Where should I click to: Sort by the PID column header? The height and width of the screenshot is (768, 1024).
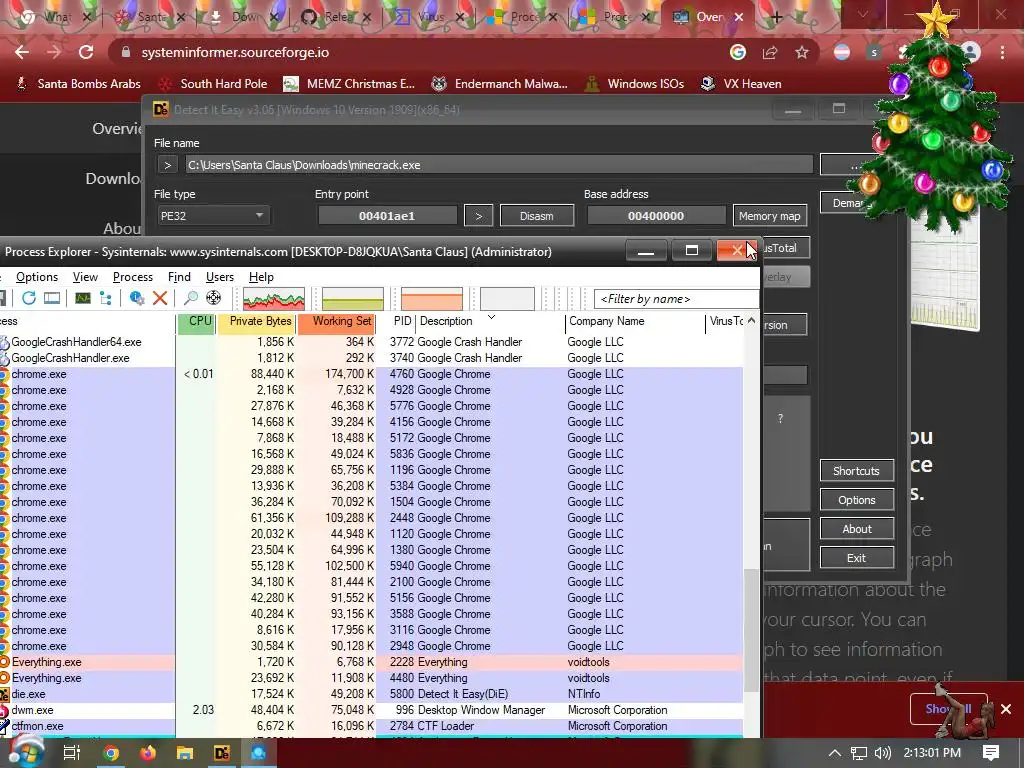pyautogui.click(x=396, y=321)
